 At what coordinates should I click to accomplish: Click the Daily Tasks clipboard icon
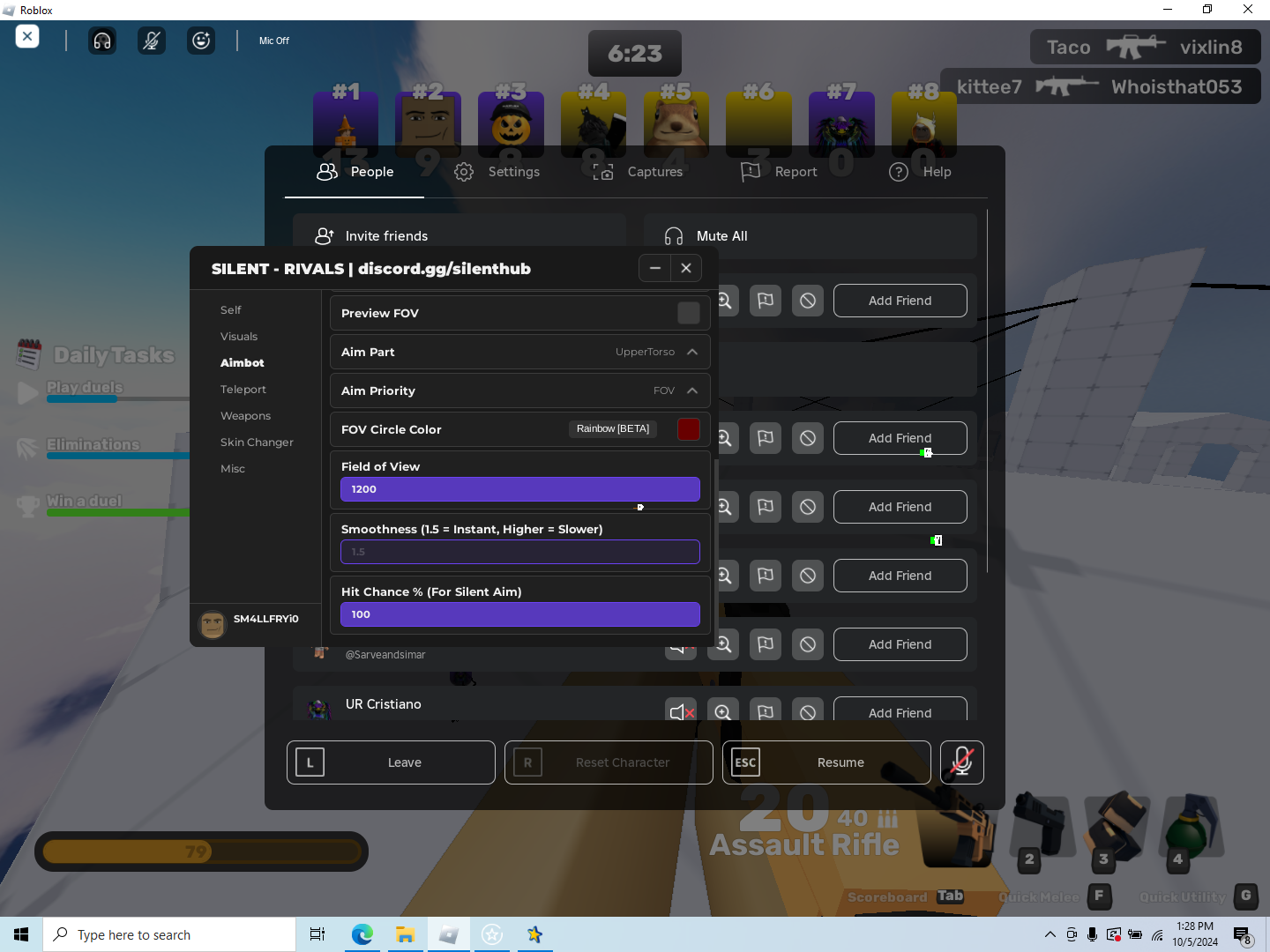click(x=29, y=354)
